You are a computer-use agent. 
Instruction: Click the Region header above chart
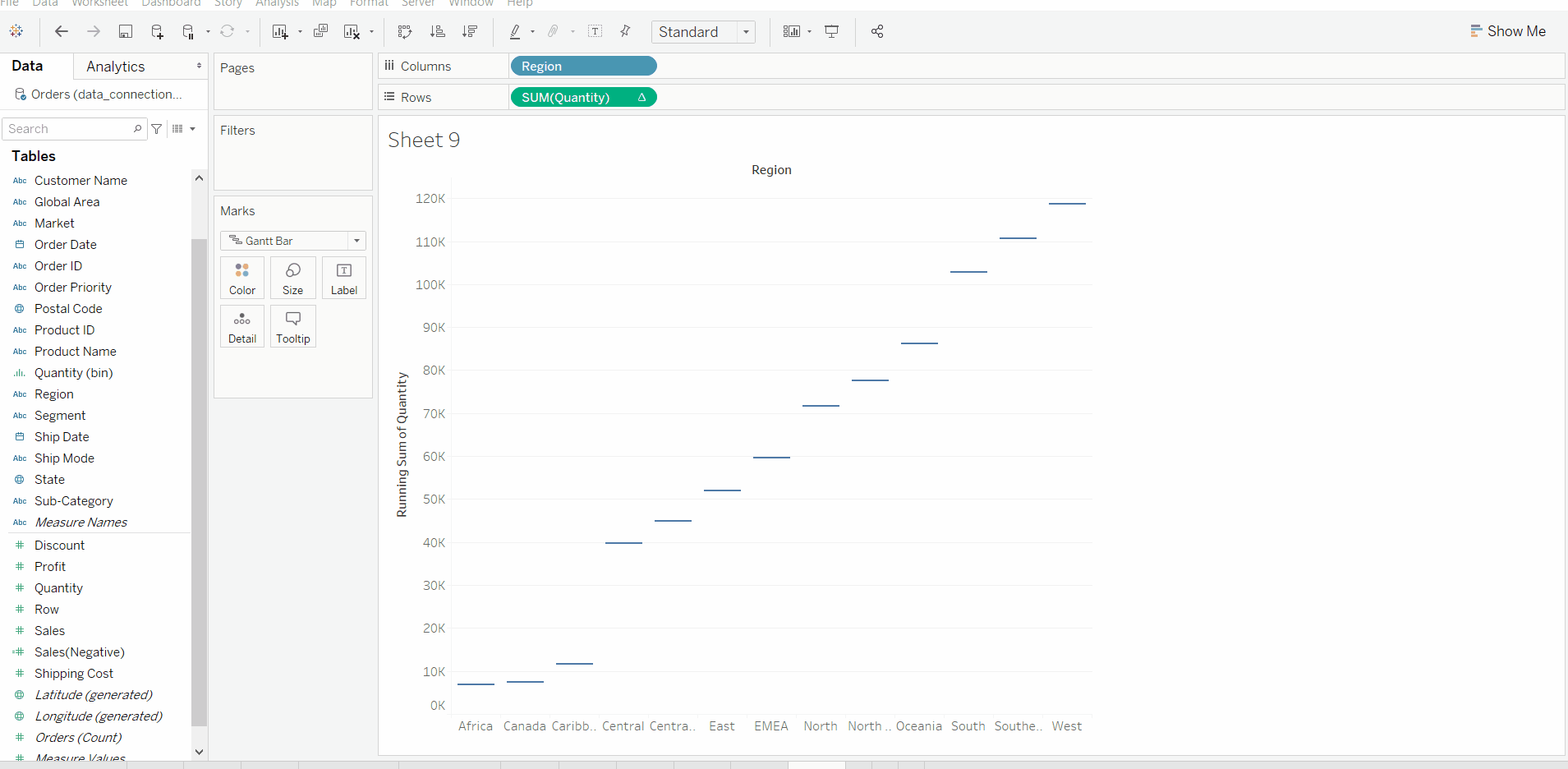(772, 170)
